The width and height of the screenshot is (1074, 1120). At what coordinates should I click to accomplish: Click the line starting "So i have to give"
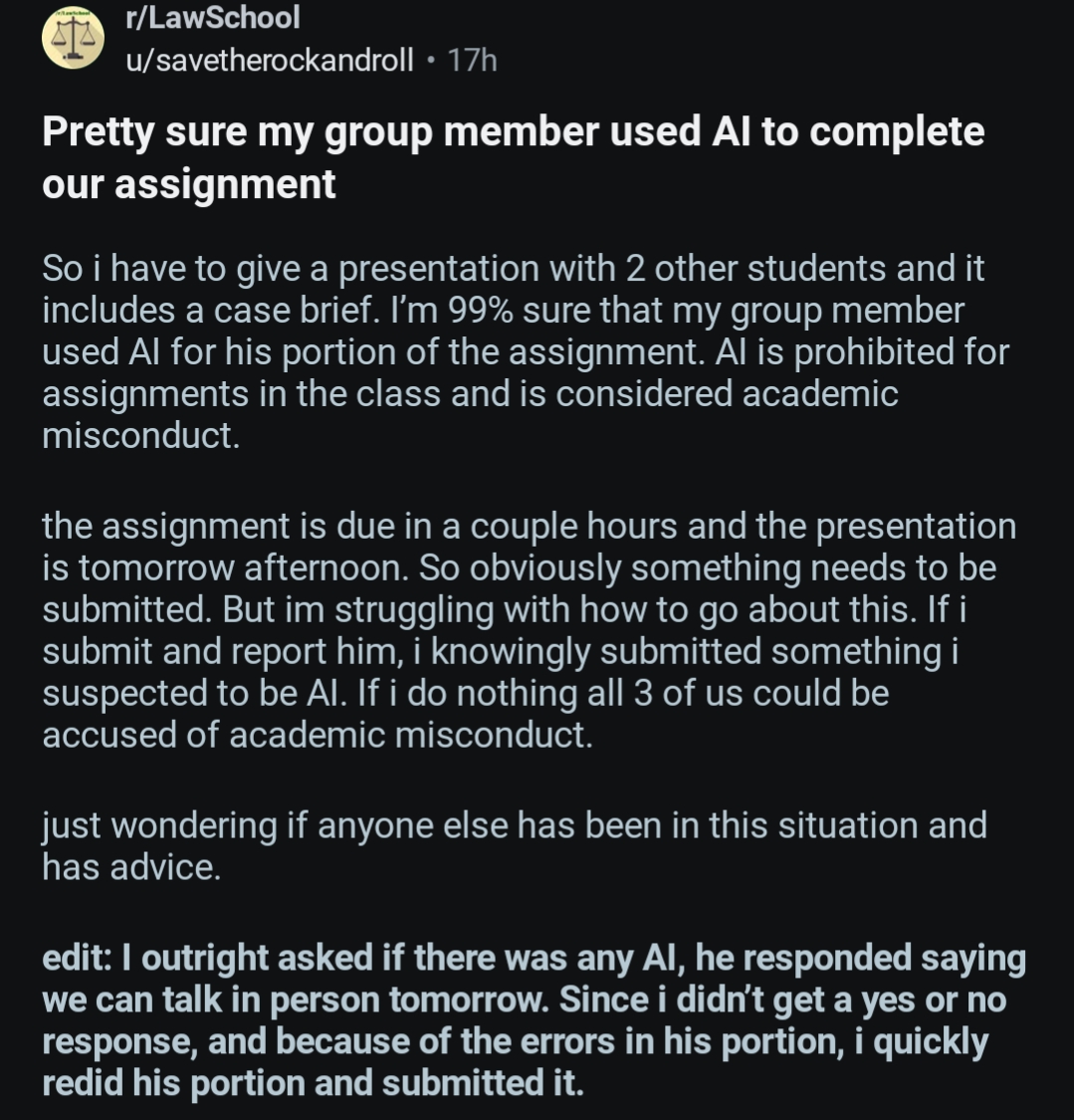(x=513, y=269)
